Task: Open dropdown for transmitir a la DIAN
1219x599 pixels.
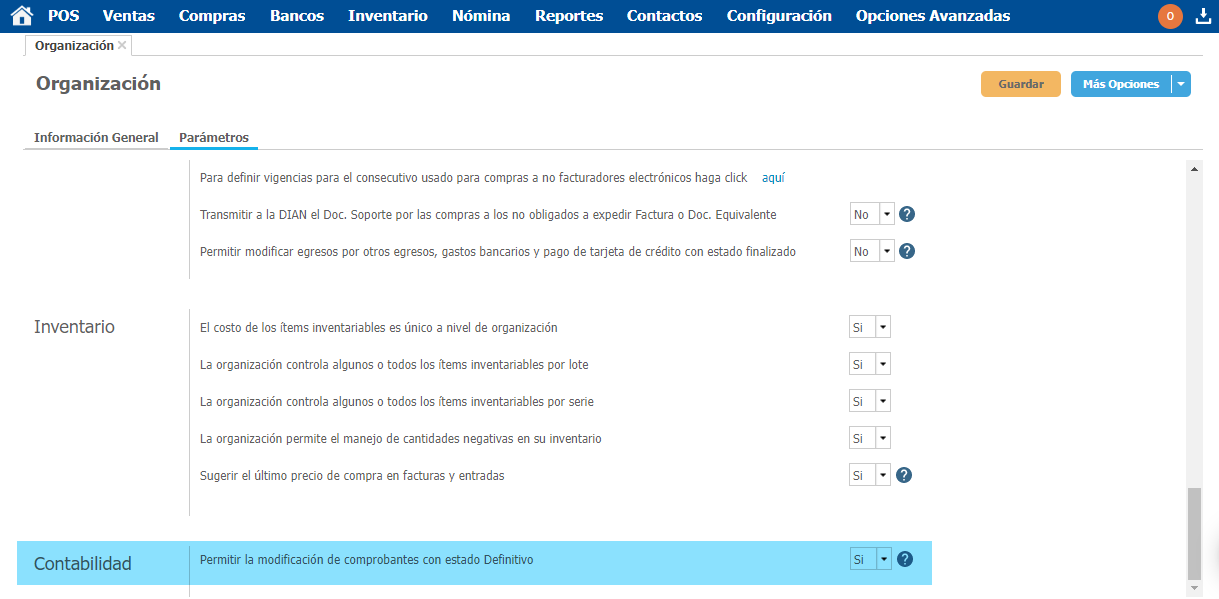Action: 885,214
